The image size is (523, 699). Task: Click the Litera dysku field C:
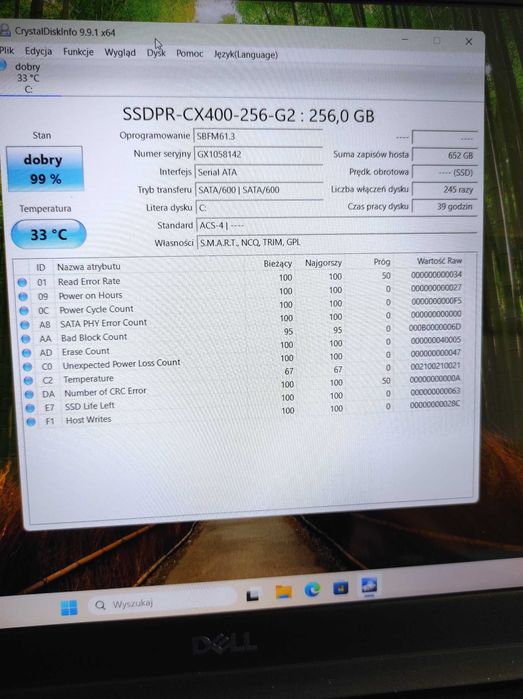tap(259, 208)
